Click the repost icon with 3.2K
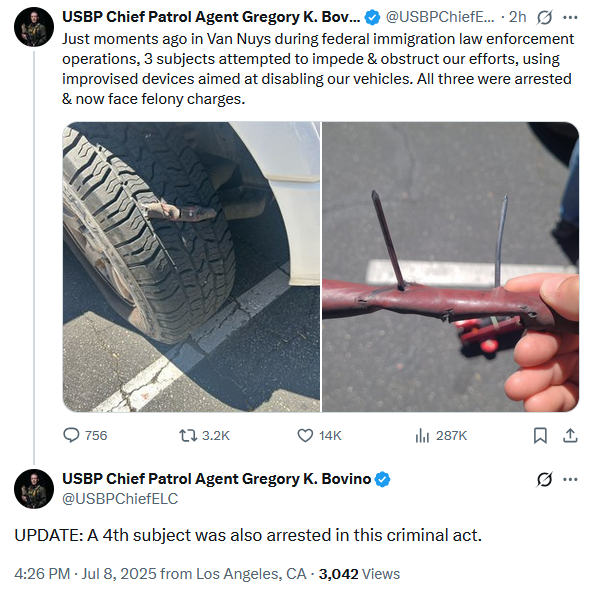 188,435
